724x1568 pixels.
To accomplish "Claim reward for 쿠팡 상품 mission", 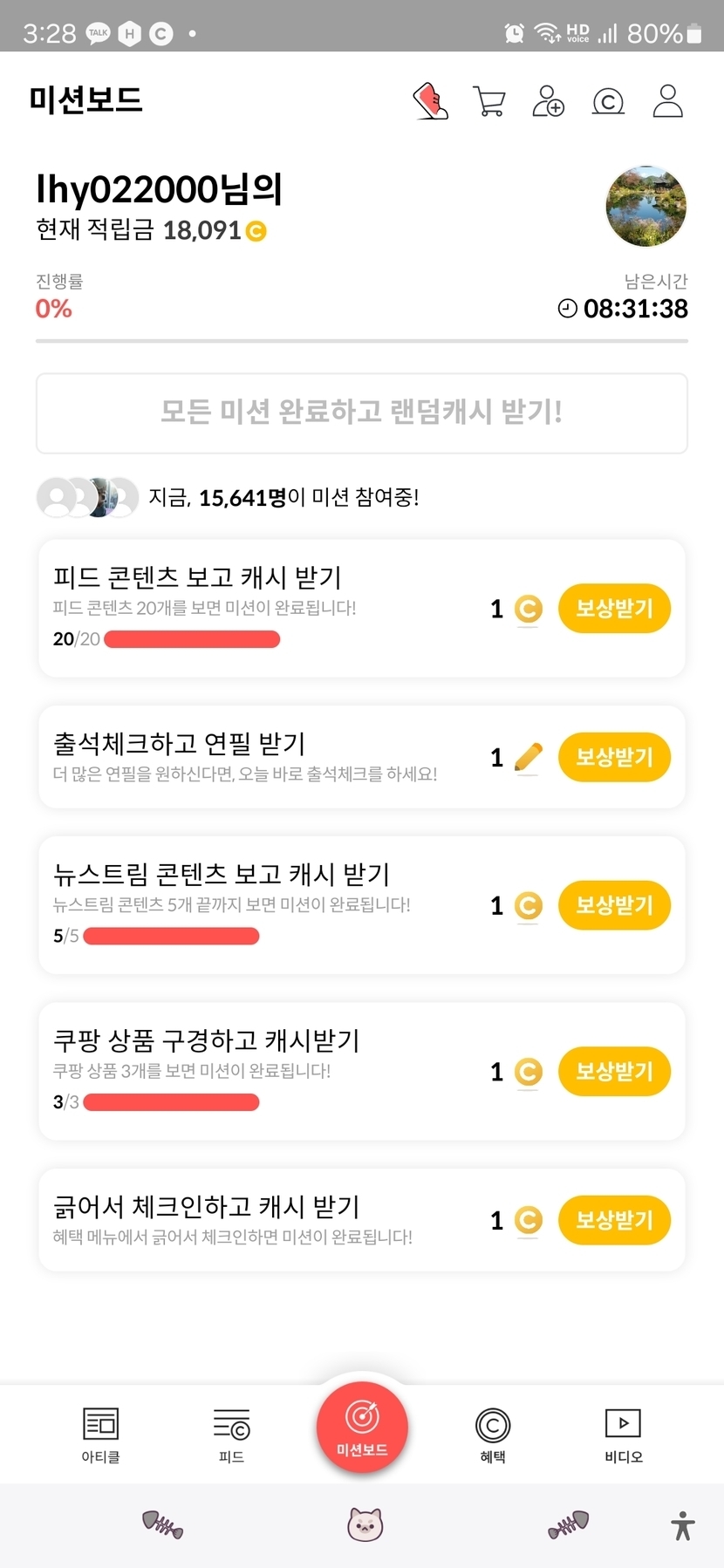I will pos(614,1071).
